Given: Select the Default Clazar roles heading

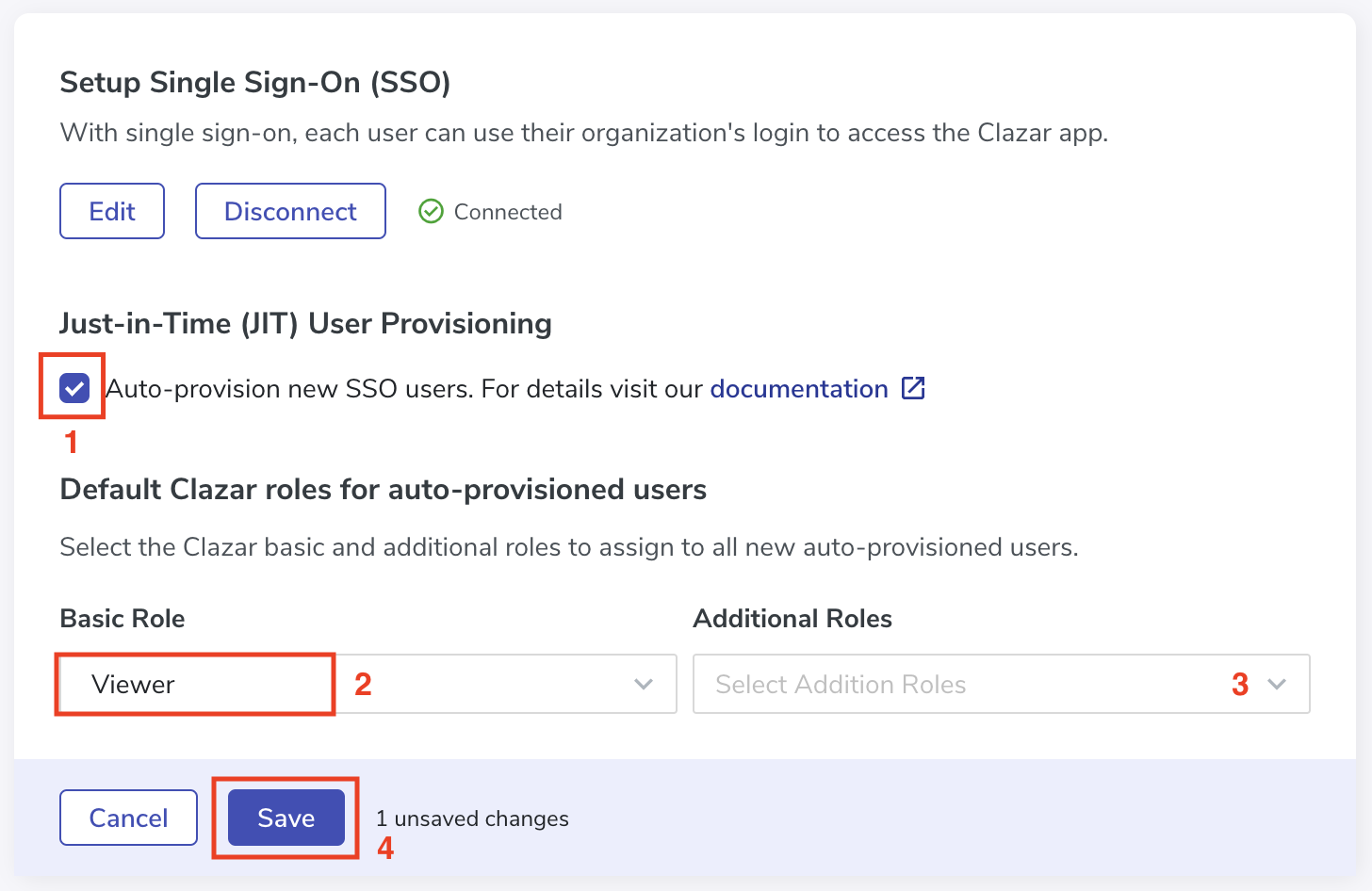Looking at the screenshot, I should pos(384,490).
